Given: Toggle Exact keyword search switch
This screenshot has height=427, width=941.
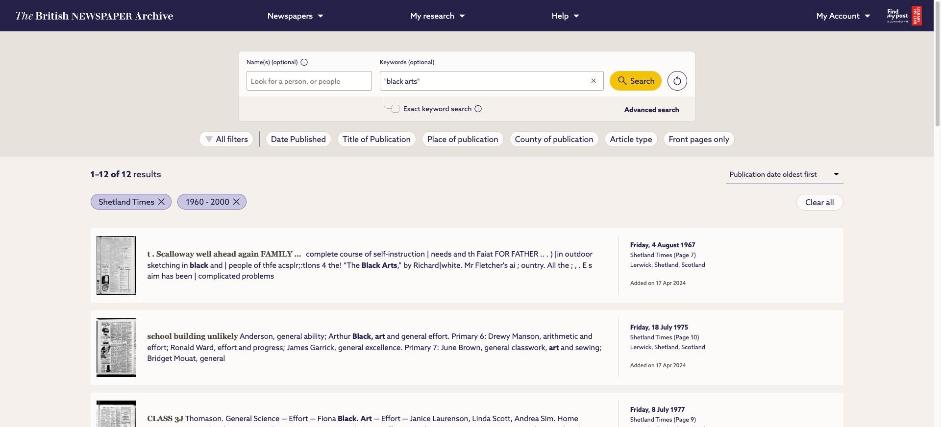Looking at the screenshot, I should [392, 109].
